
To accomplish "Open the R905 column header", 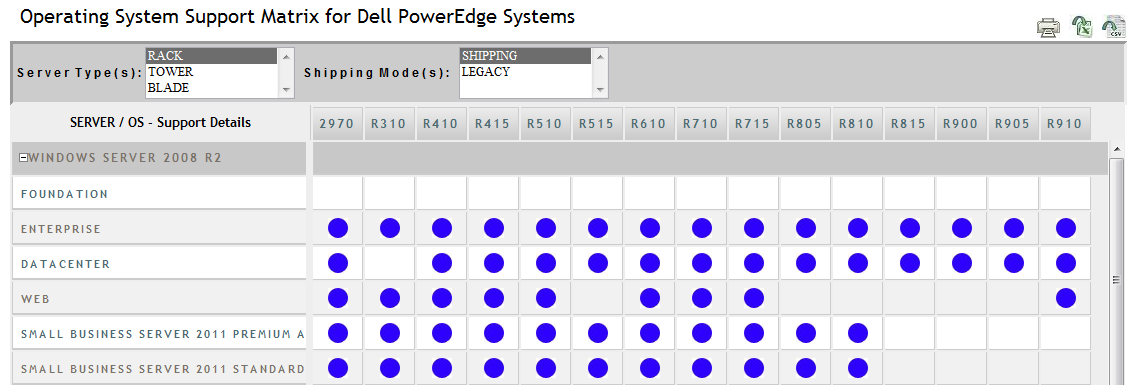I will pyautogui.click(x=1012, y=124).
